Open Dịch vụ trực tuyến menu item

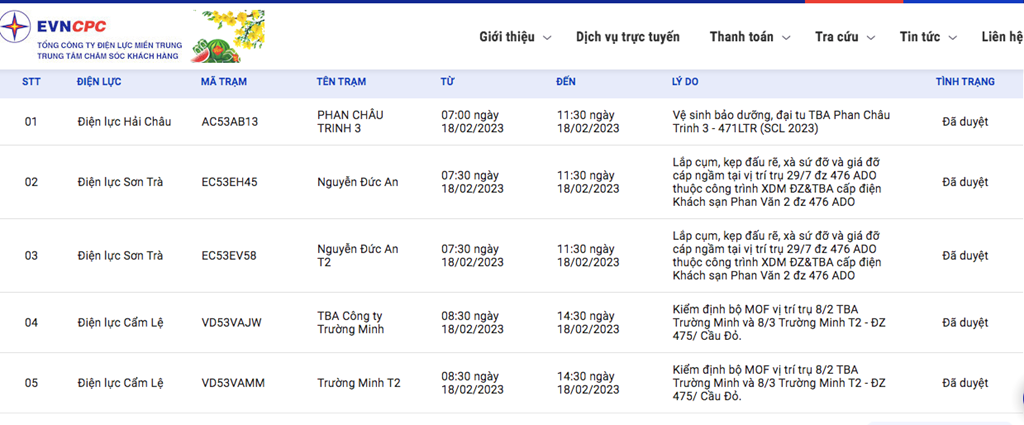pos(628,37)
